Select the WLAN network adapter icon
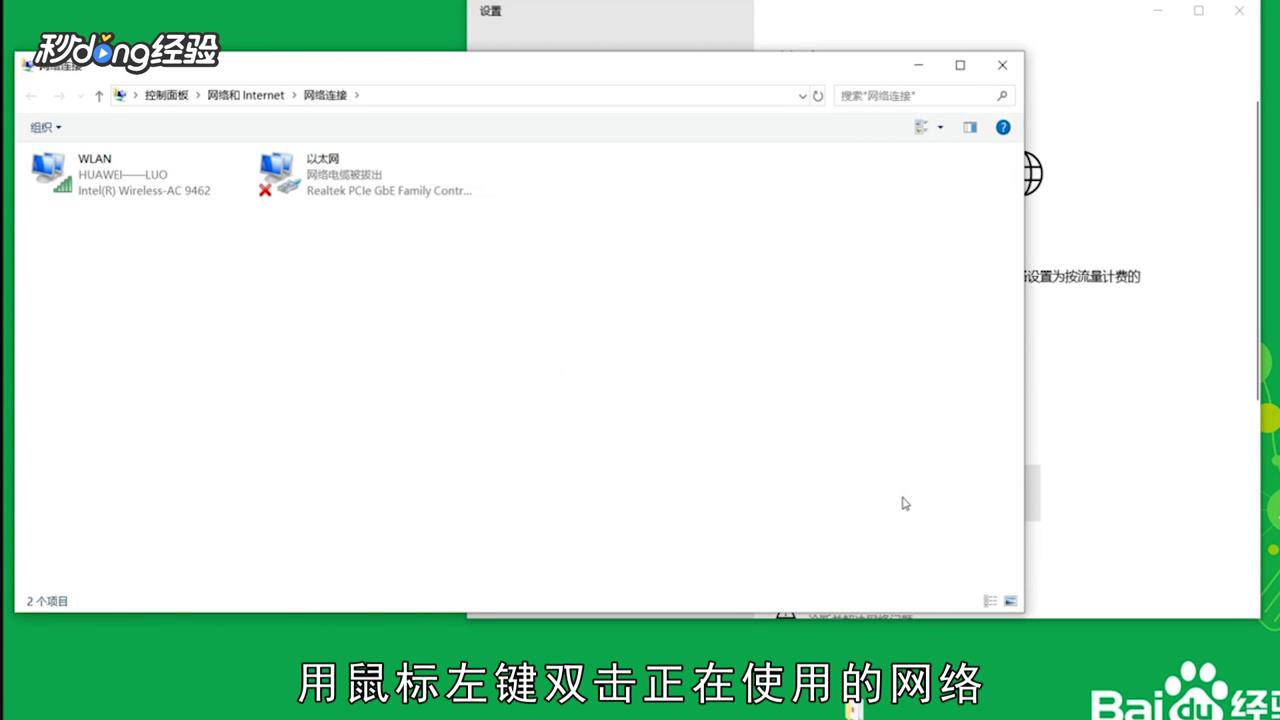The image size is (1280, 720). click(x=52, y=173)
